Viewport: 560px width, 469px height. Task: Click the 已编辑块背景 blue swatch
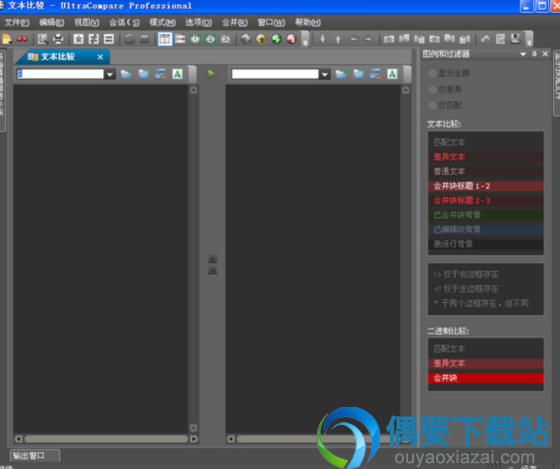tap(486, 229)
